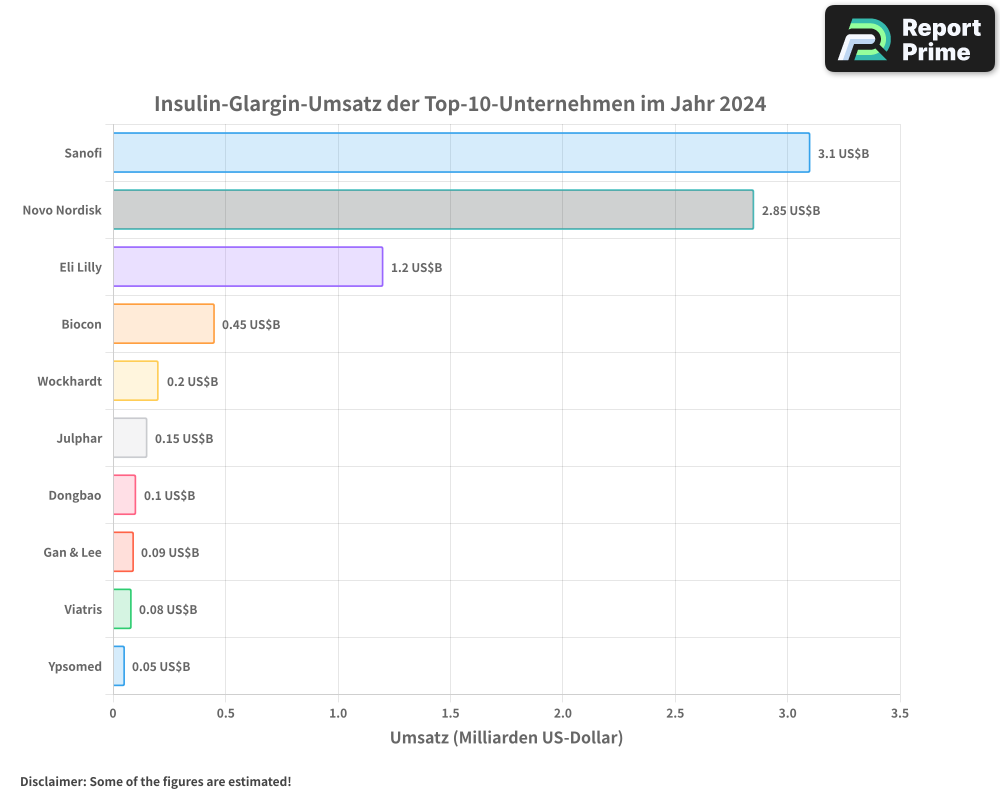Click the 3.1 US$B value label

[x=843, y=154]
